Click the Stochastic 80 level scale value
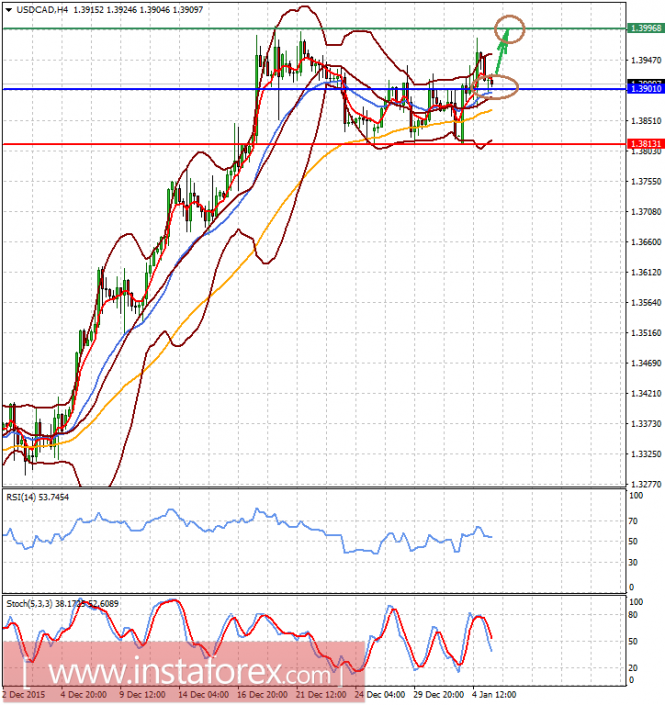This screenshot has width=665, height=705. coord(633,615)
